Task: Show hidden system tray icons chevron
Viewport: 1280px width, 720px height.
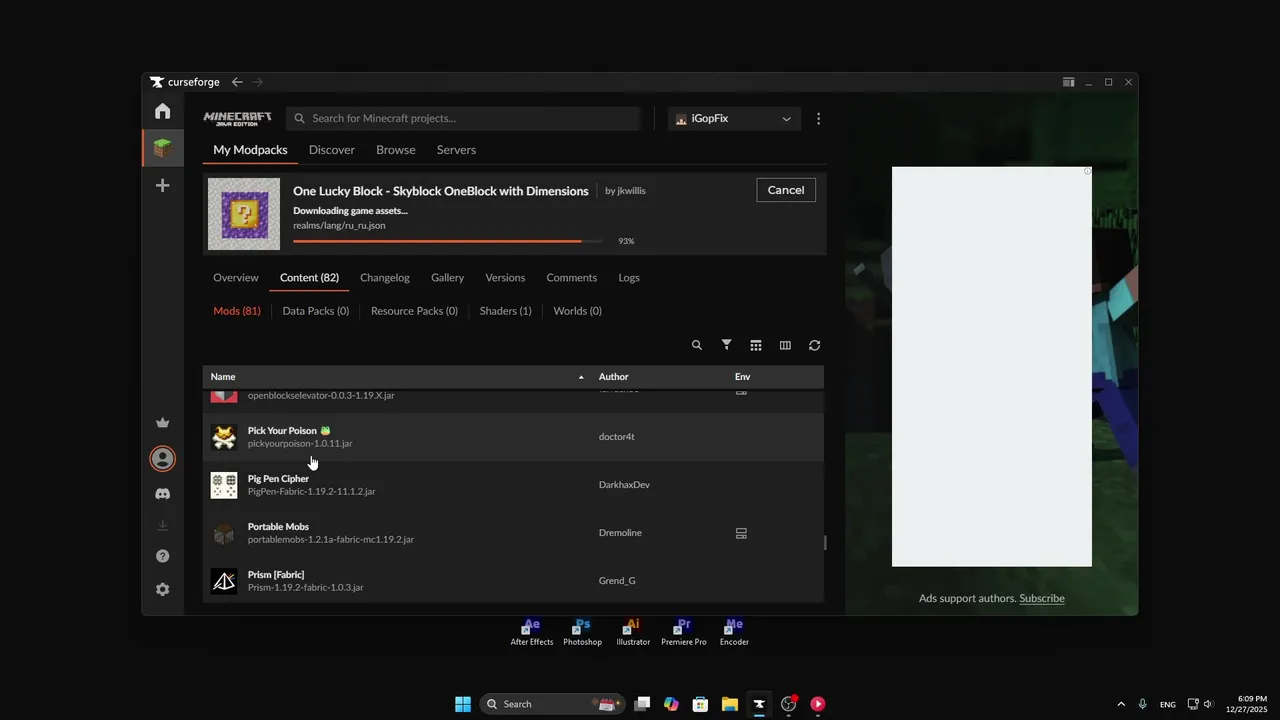Action: click(x=1121, y=704)
